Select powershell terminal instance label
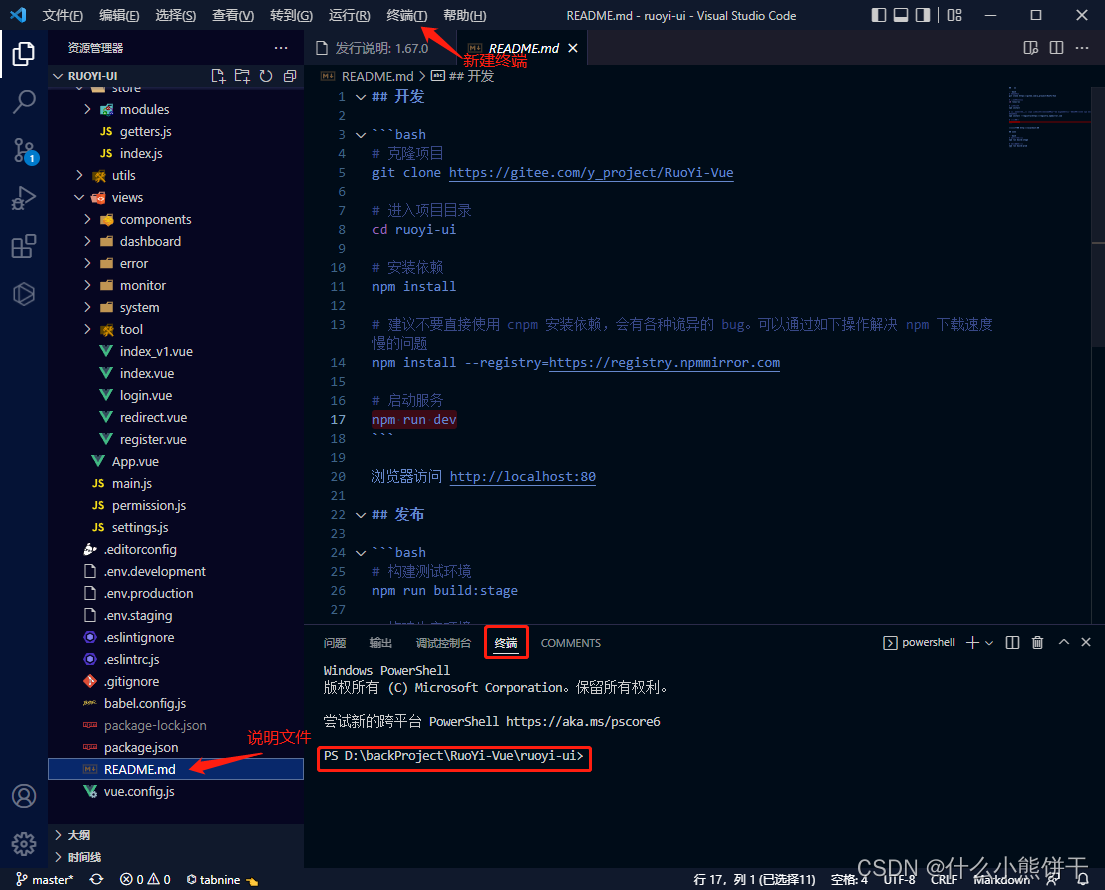Viewport: 1105px width, 890px height. 919,643
